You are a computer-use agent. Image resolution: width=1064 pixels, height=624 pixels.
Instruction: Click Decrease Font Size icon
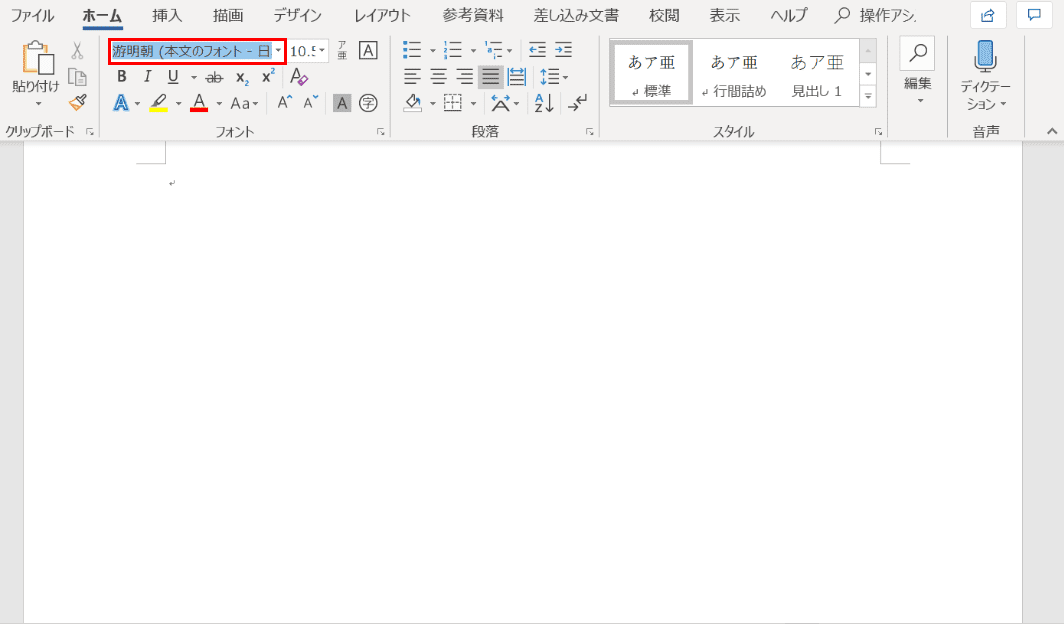click(x=311, y=103)
